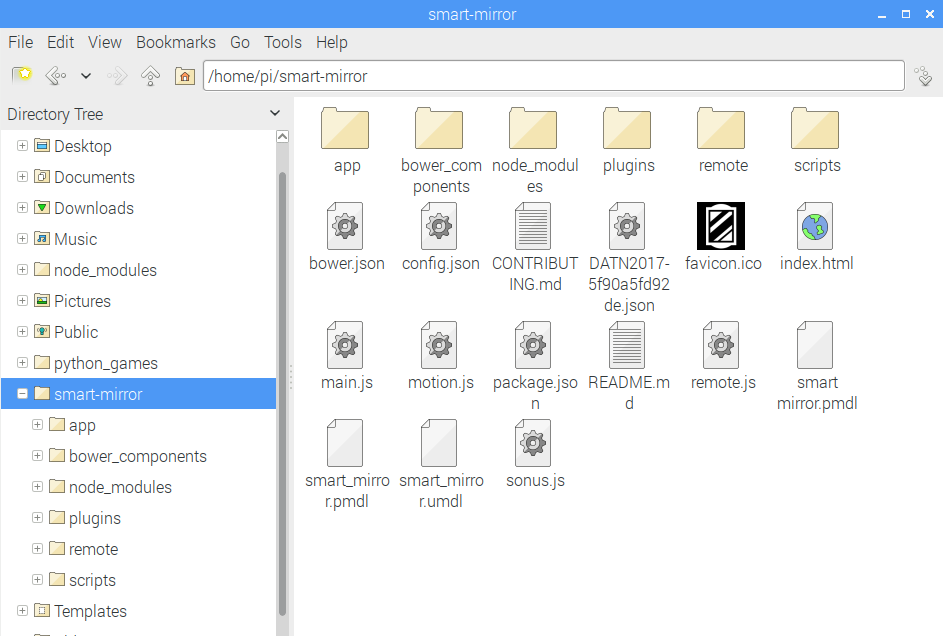
Task: Collapse the smart-mirror tree node
Action: tap(22, 394)
